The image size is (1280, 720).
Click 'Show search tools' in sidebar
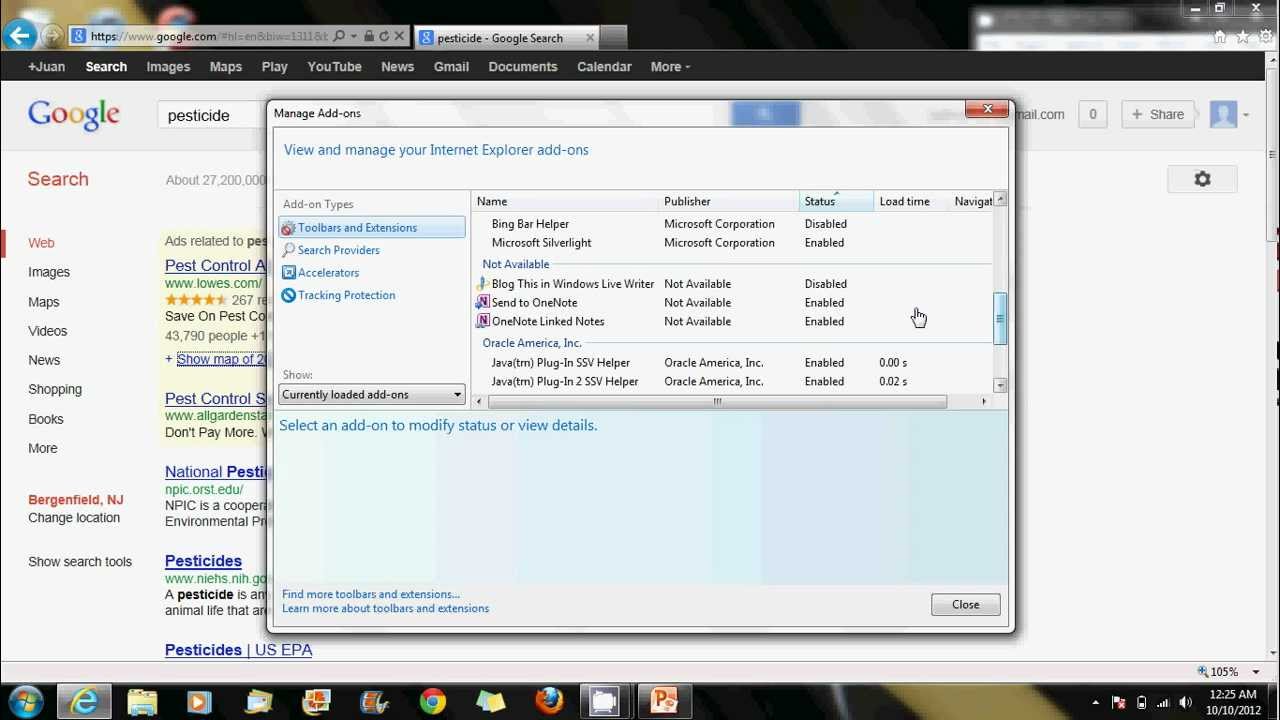pos(80,562)
